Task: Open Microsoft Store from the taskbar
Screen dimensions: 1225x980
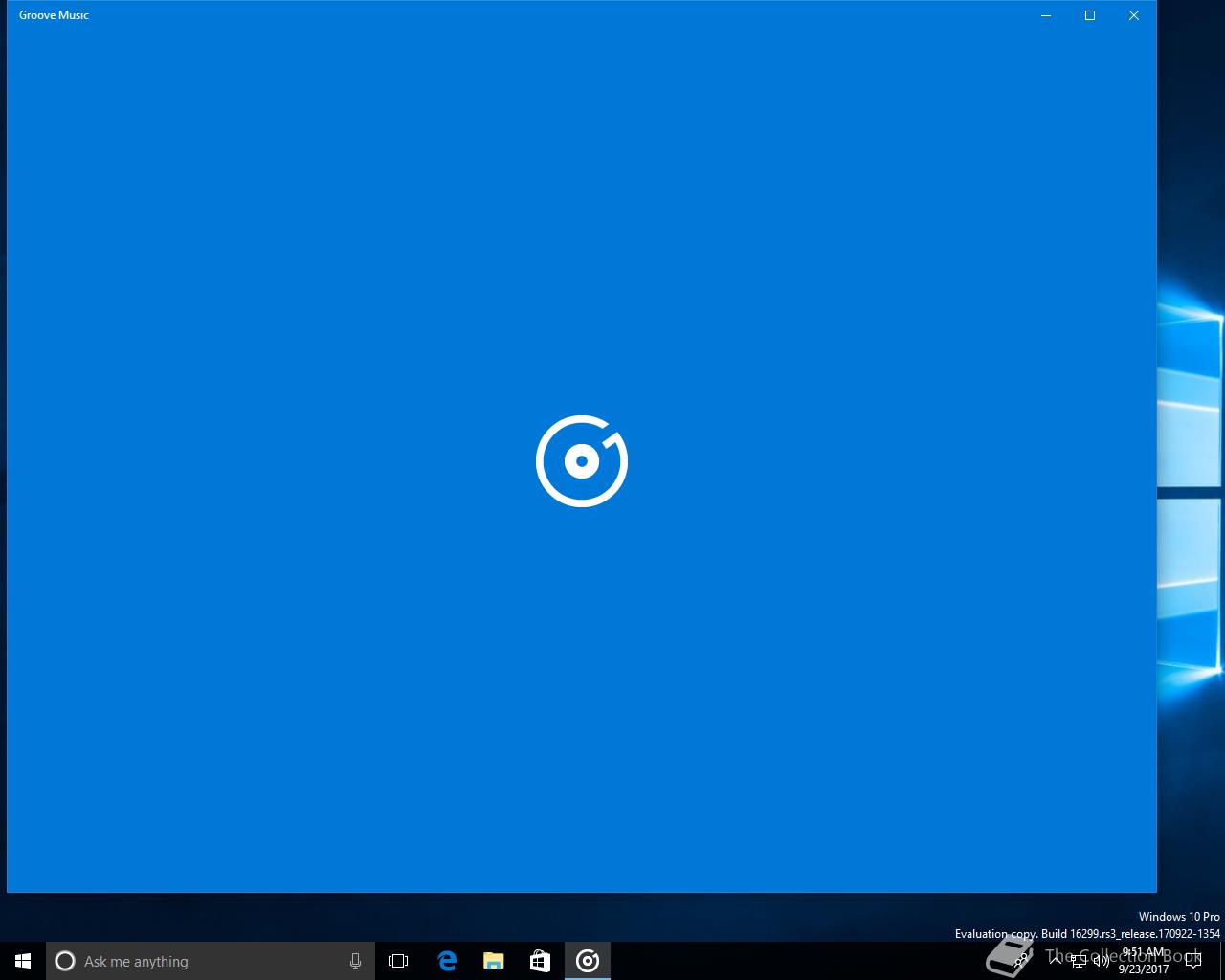Action: click(541, 961)
